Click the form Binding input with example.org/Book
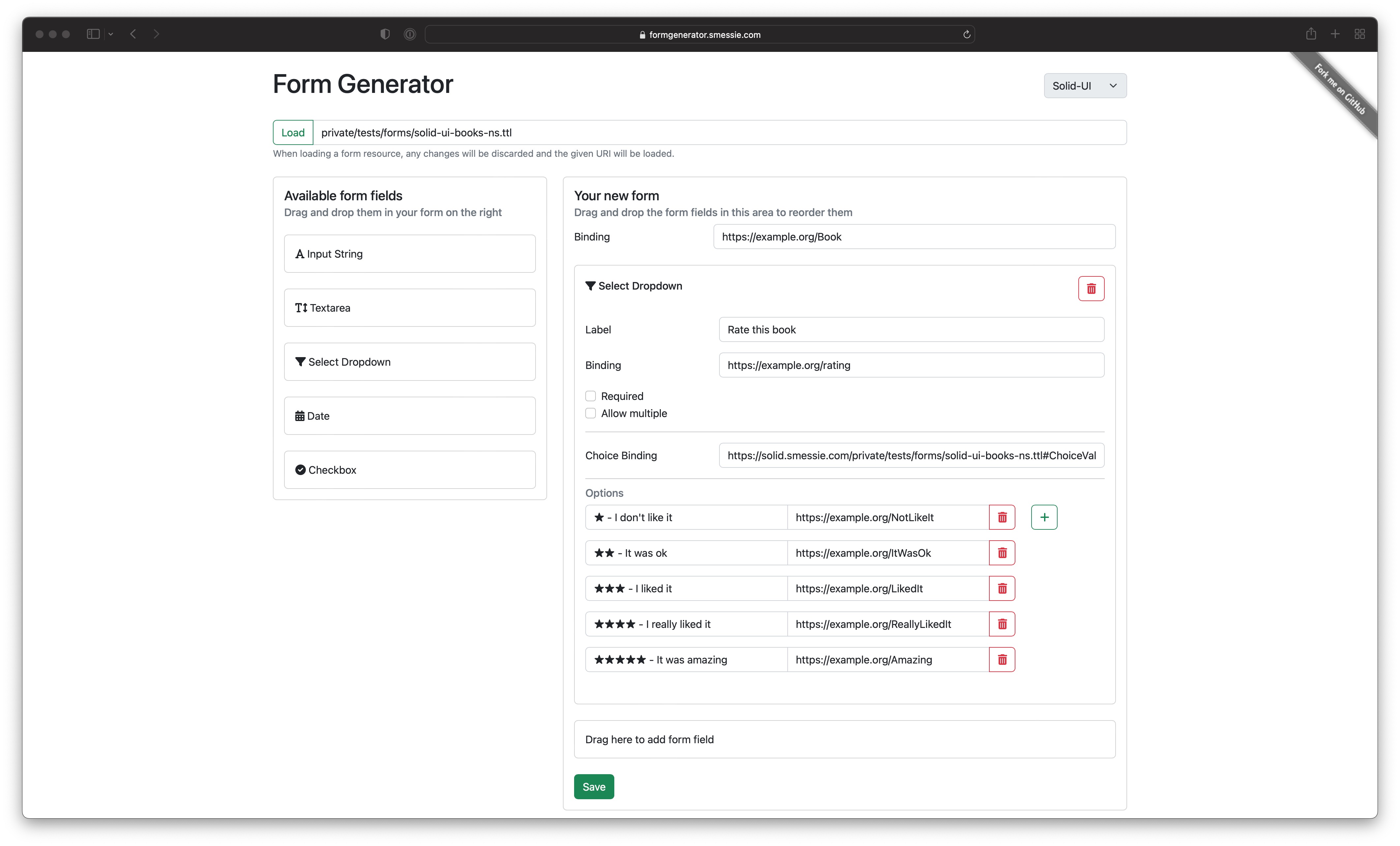The width and height of the screenshot is (1400, 846). pos(914,237)
